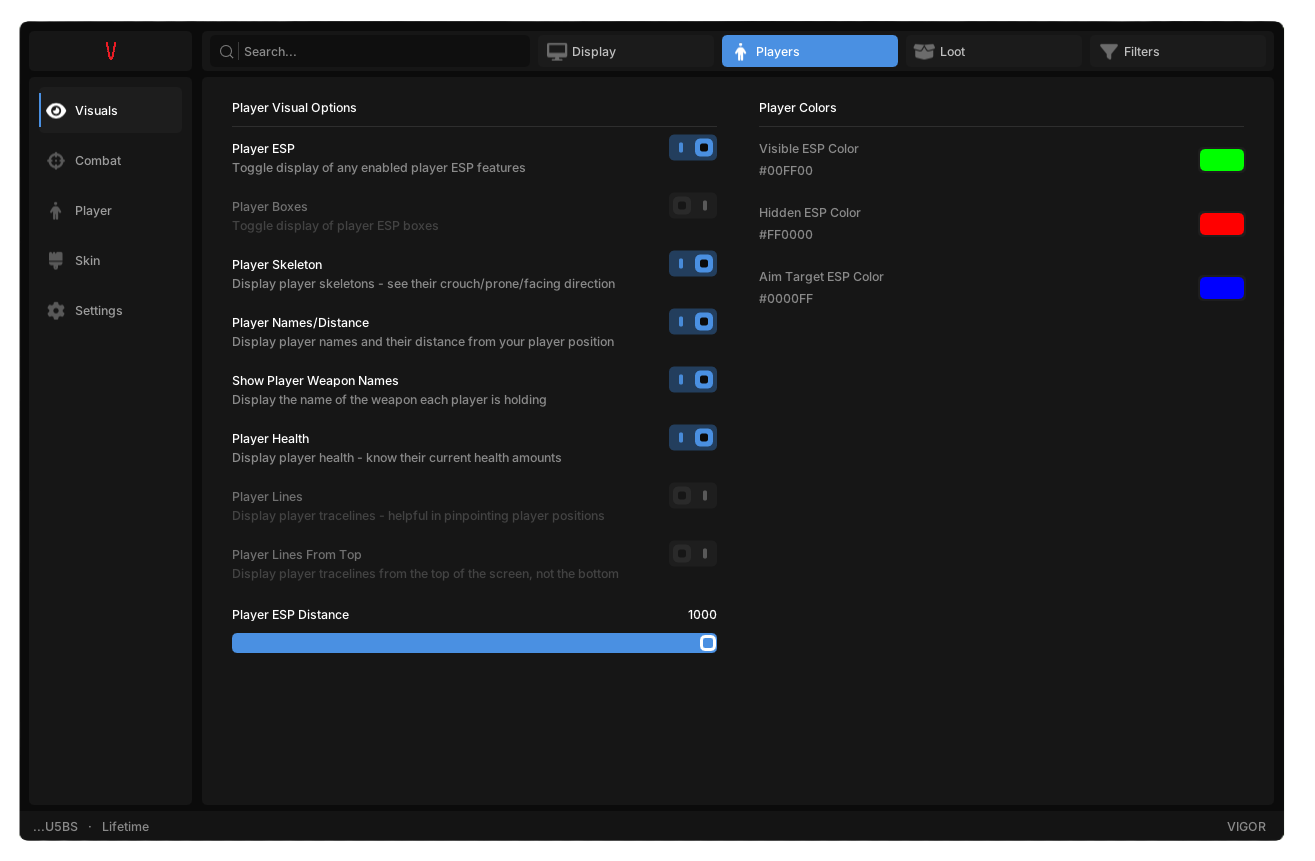
Task: Click the Hidden ESP Color label
Action: click(810, 213)
